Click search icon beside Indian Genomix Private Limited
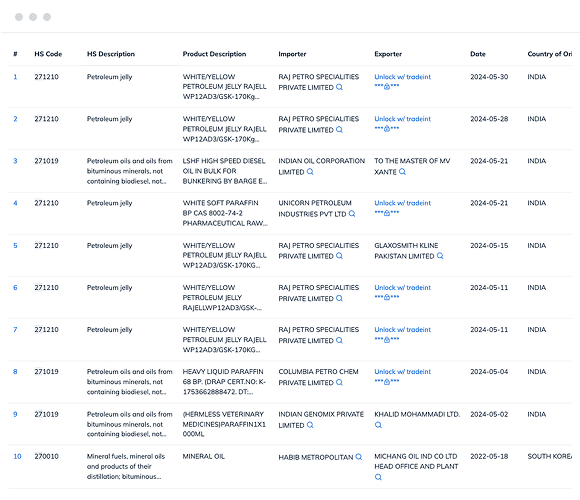The image size is (580, 500). (x=310, y=425)
